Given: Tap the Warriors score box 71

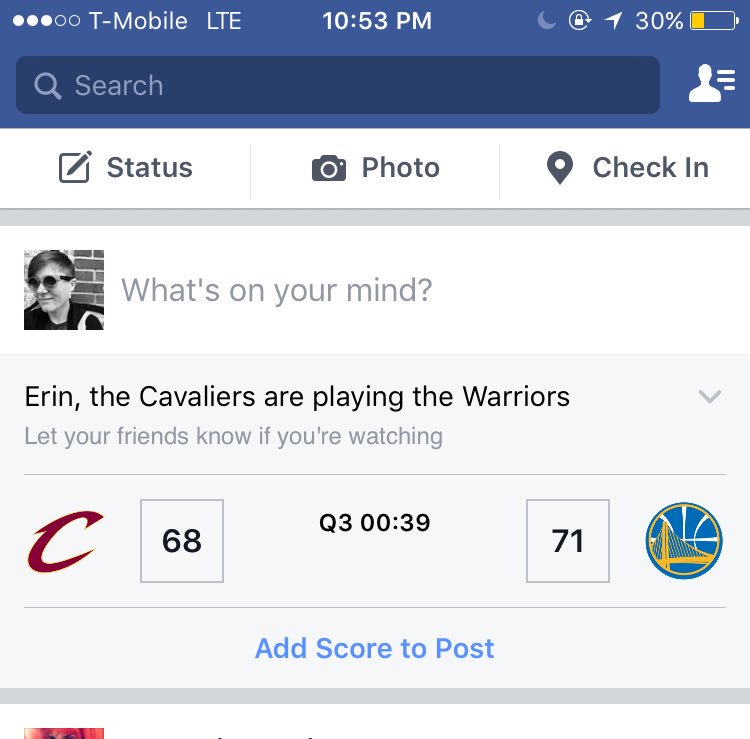Looking at the screenshot, I should pos(568,541).
